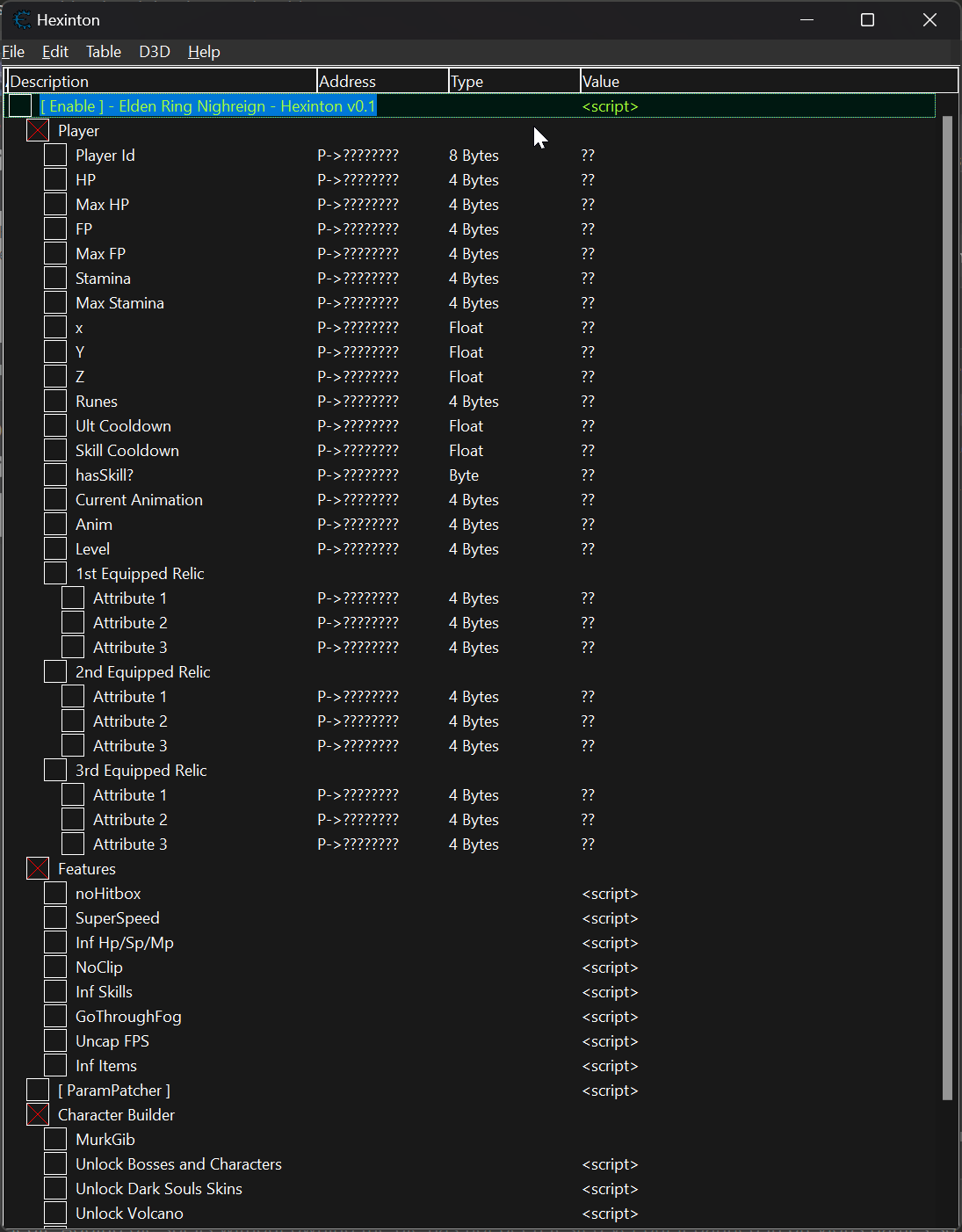The image size is (962, 1232).
Task: Tick the noHitbox script checkbox
Action: (55, 894)
